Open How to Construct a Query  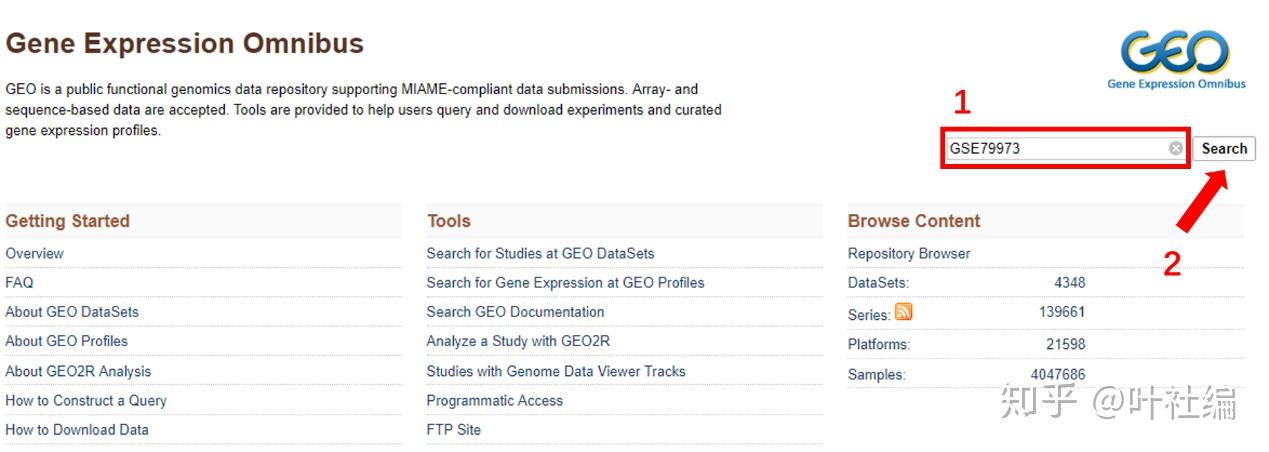coord(86,400)
